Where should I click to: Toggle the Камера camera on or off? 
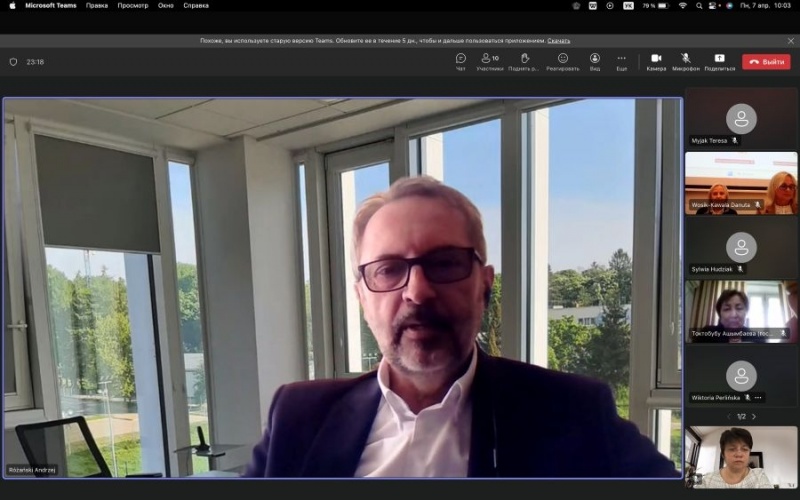pyautogui.click(x=656, y=61)
